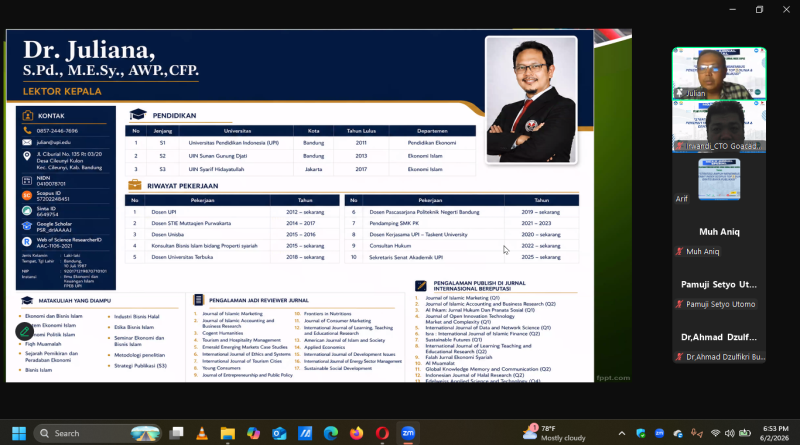Open Outlook from the taskbar
This screenshot has height=445, width=800.
coord(279,433)
